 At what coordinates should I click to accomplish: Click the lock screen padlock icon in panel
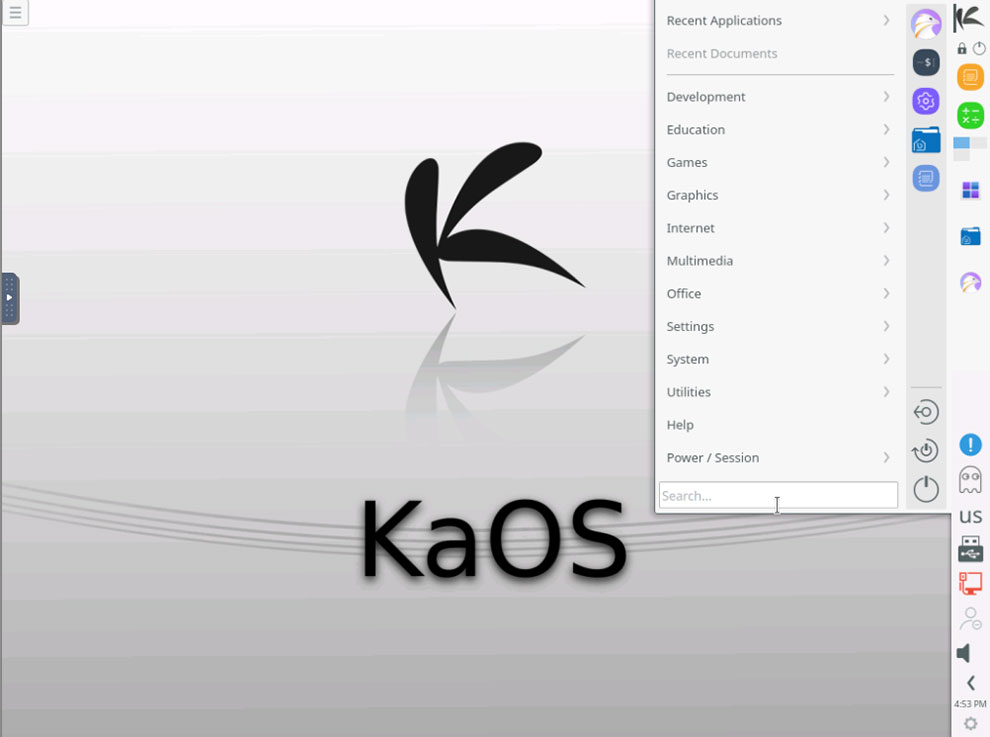(962, 49)
